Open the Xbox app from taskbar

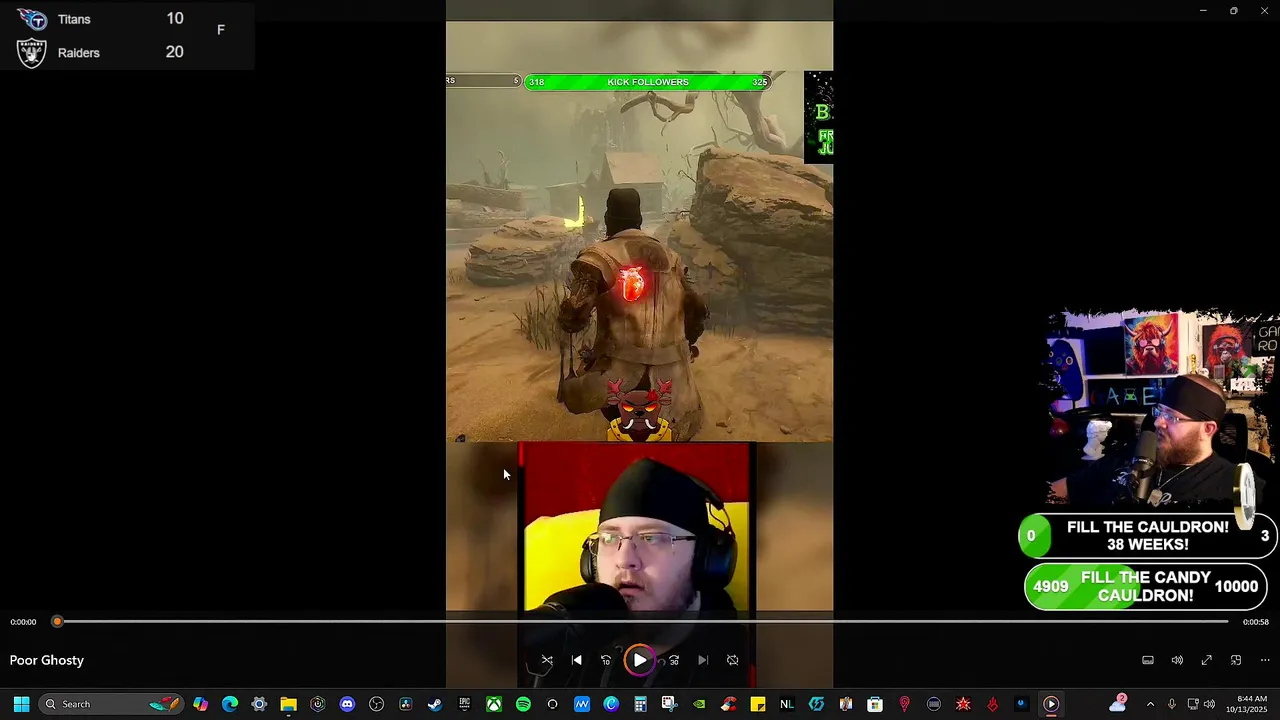click(494, 704)
